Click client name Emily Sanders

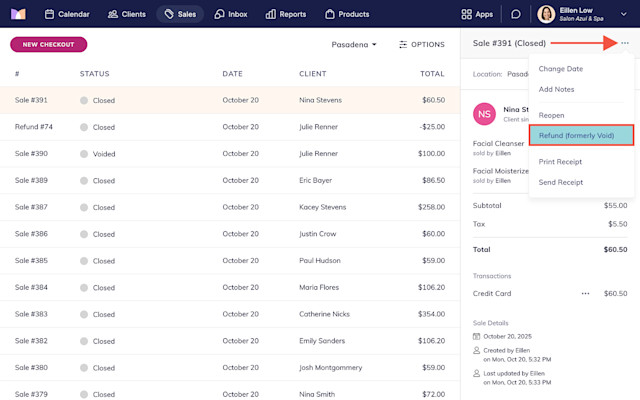tap(322, 341)
